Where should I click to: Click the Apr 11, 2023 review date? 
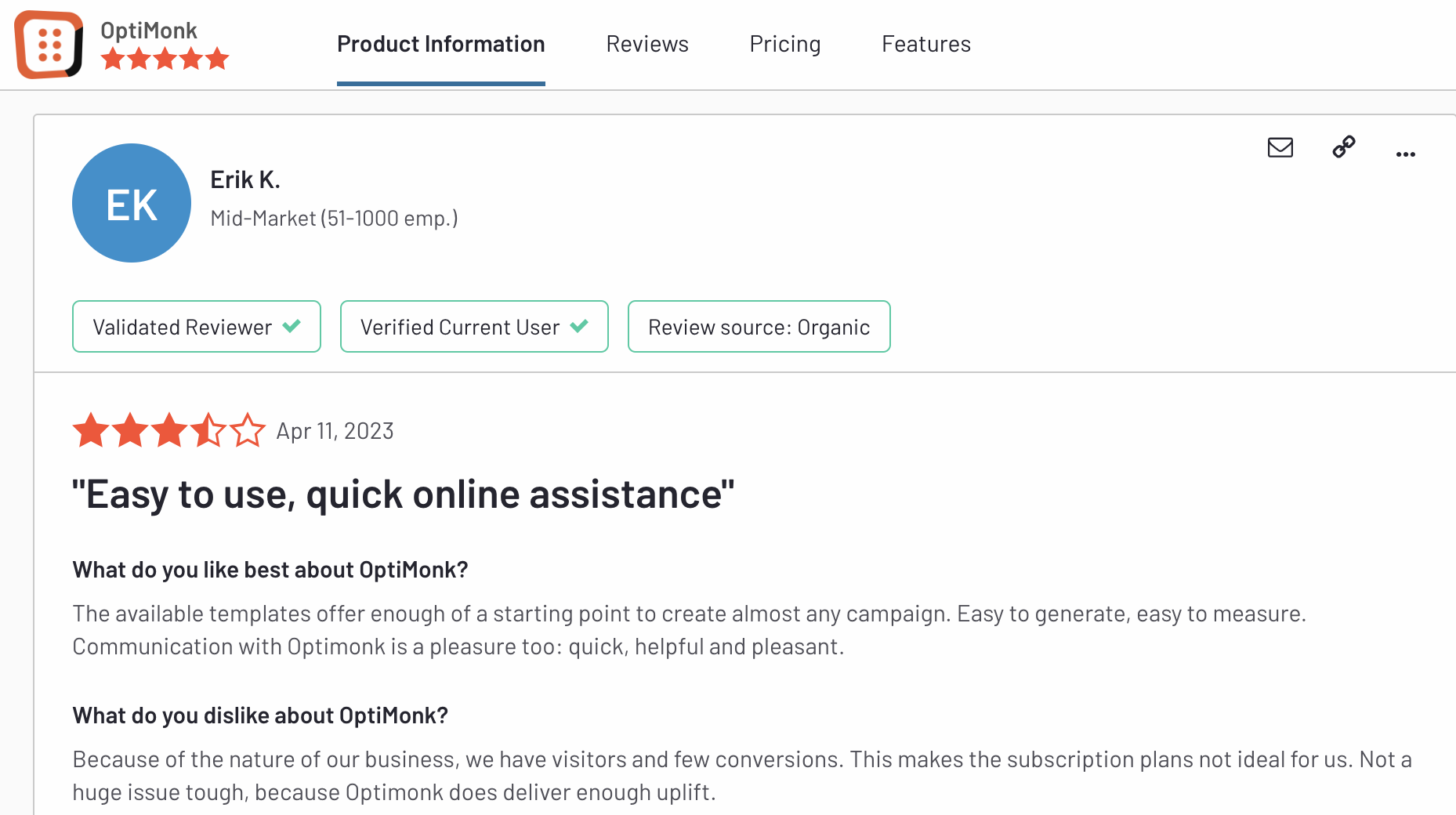tap(335, 431)
